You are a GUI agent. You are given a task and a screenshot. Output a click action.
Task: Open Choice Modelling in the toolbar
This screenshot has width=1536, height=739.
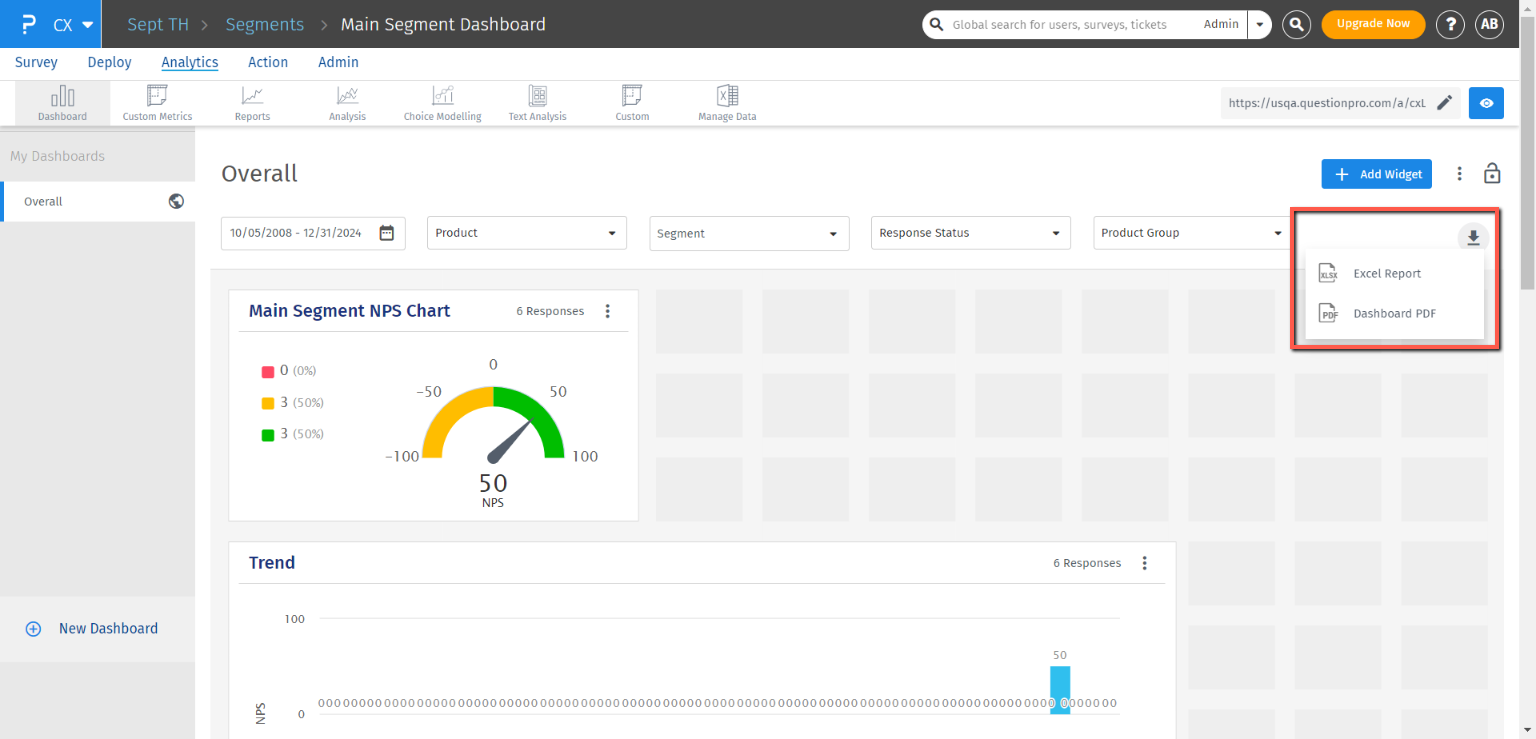[x=442, y=103]
